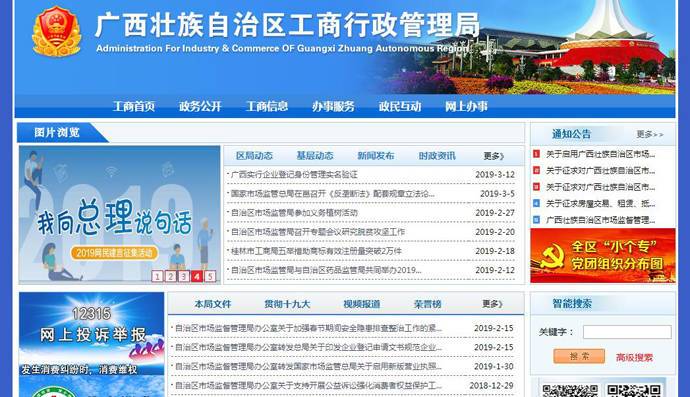Open document about 启用新版营业执照
Viewport: 690px width, 397px height.
308,366
